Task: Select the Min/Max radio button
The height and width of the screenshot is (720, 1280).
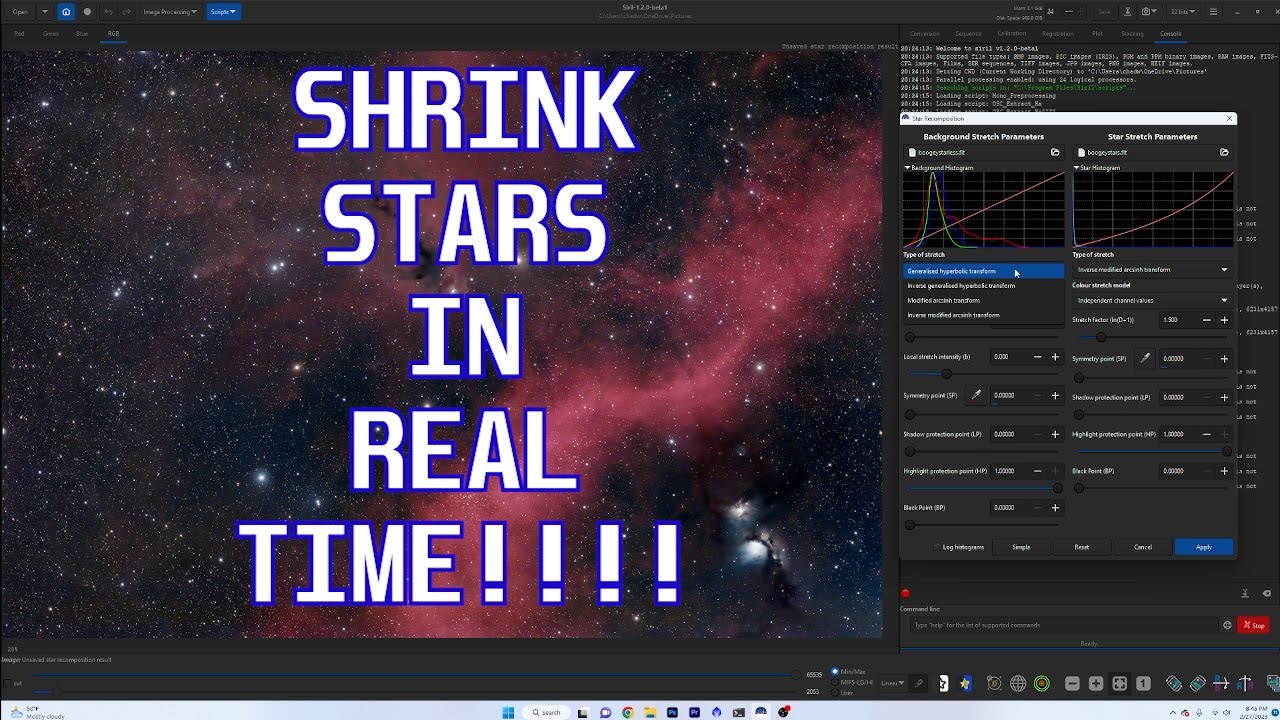Action: coord(836,672)
